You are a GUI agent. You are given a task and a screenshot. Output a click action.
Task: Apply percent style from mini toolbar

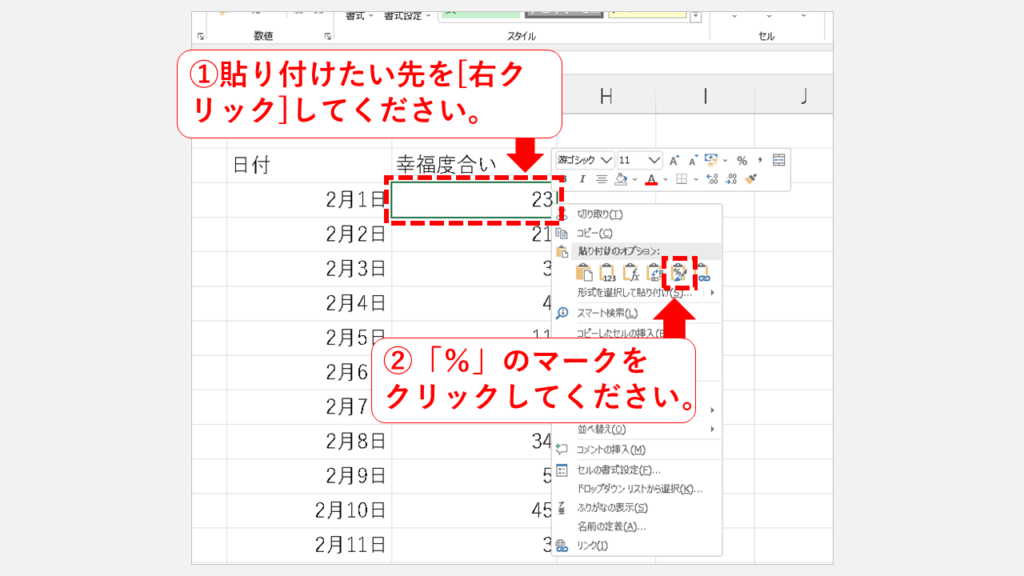click(x=741, y=160)
